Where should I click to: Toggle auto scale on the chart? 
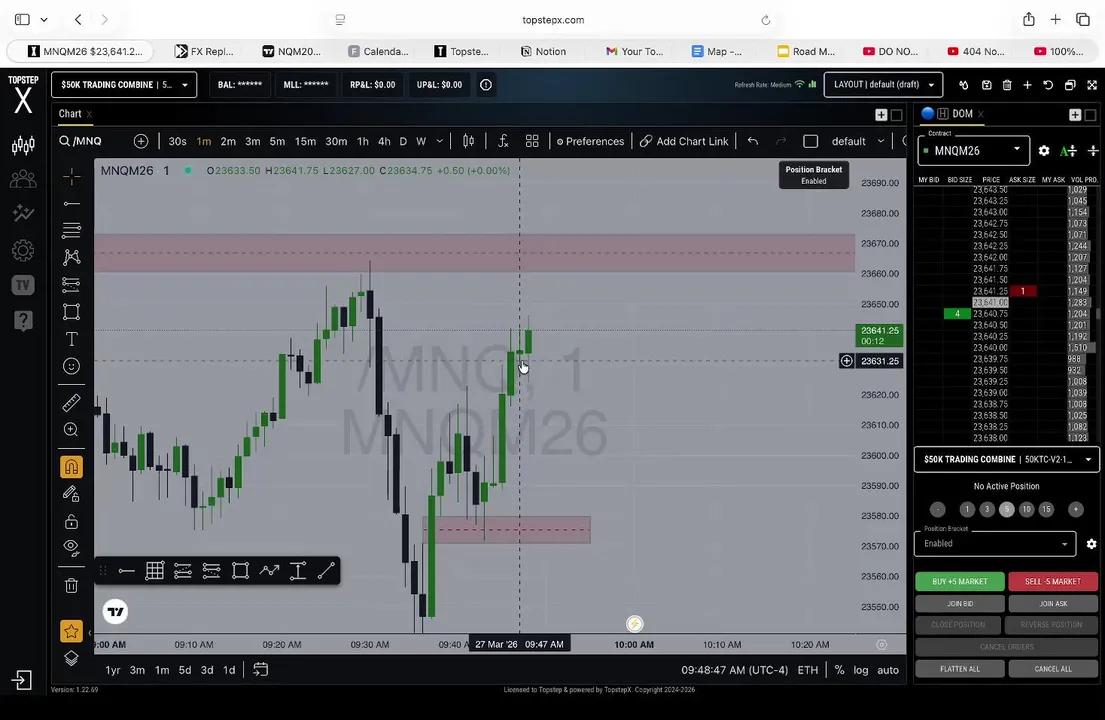(x=888, y=670)
